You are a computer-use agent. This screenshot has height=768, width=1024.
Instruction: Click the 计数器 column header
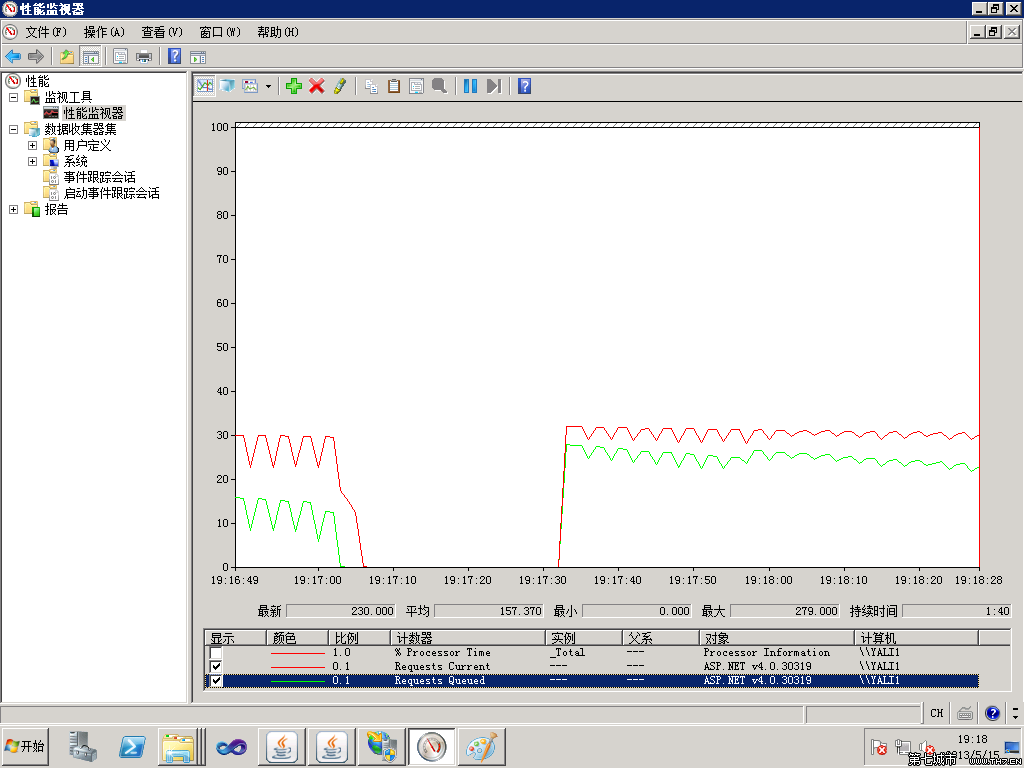tap(467, 638)
